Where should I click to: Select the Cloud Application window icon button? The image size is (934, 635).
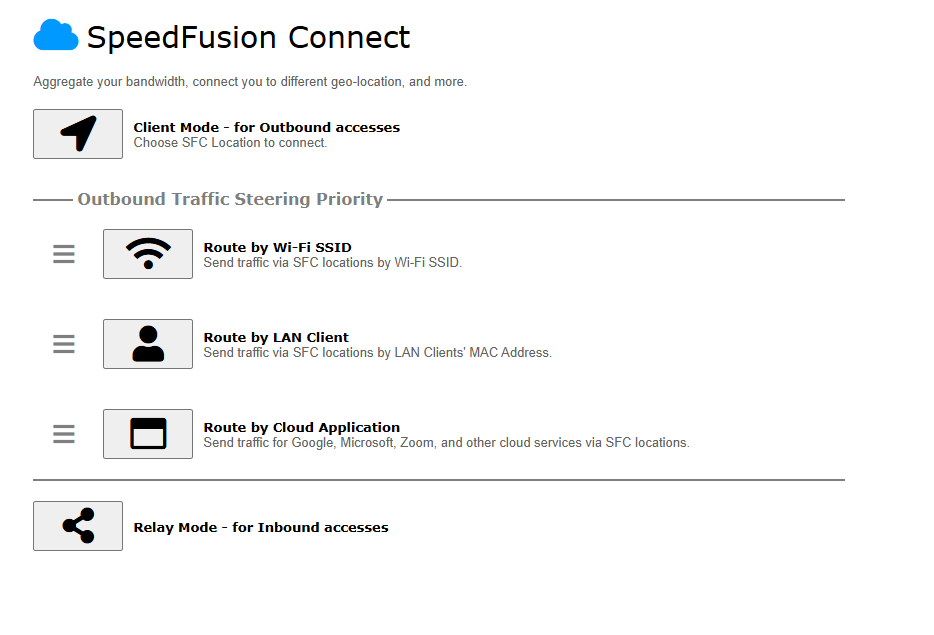coord(148,434)
